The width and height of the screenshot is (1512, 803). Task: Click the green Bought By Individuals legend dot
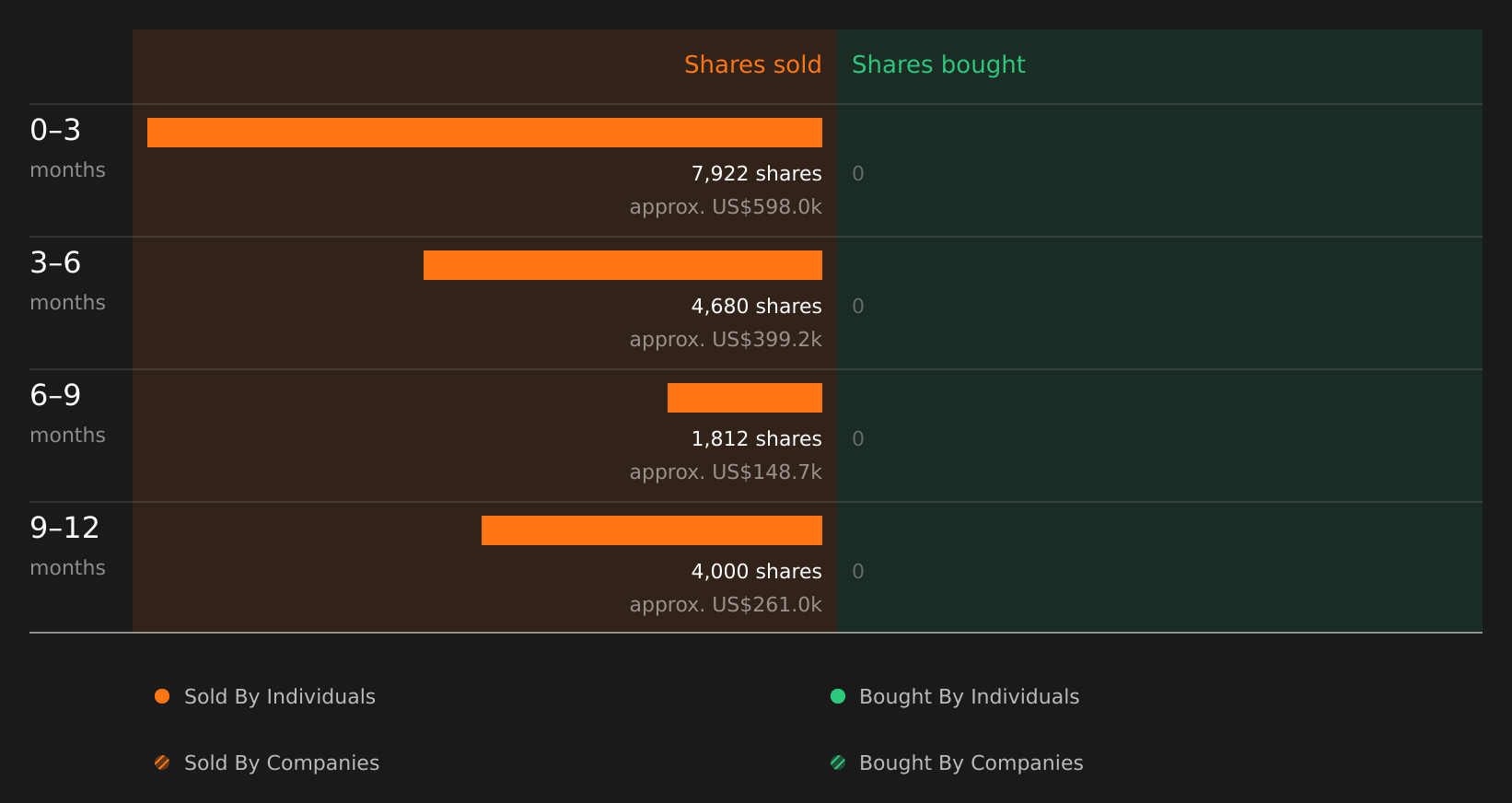pyautogui.click(x=838, y=696)
